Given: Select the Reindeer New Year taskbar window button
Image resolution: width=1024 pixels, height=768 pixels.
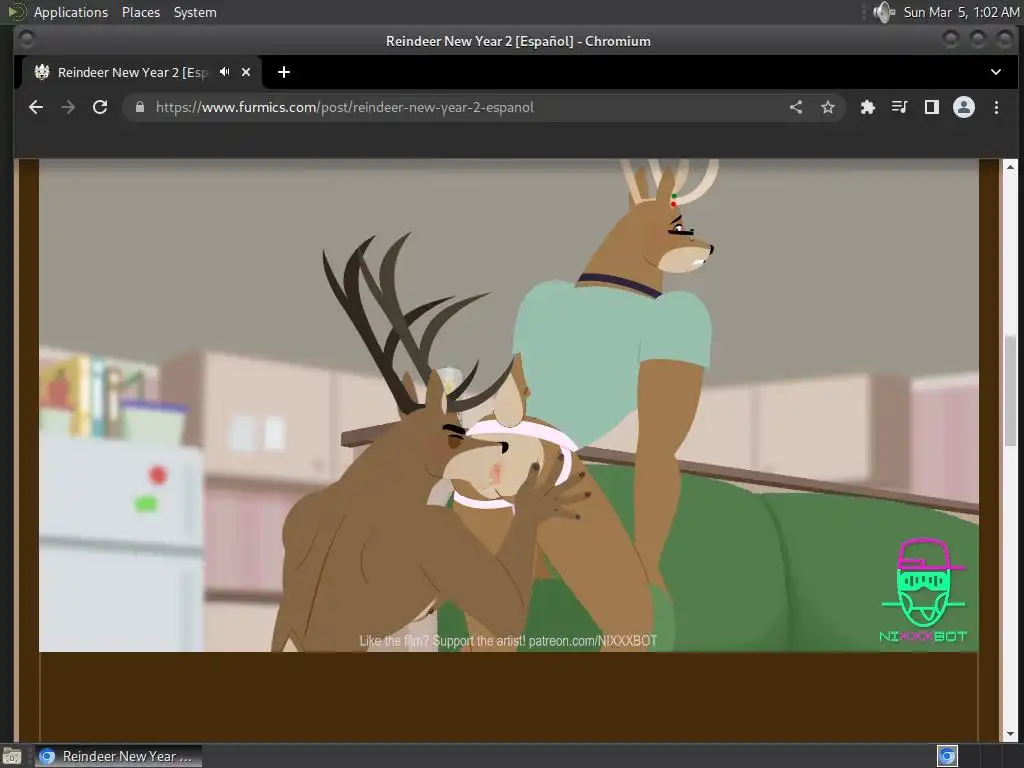Looking at the screenshot, I should click(x=118, y=756).
